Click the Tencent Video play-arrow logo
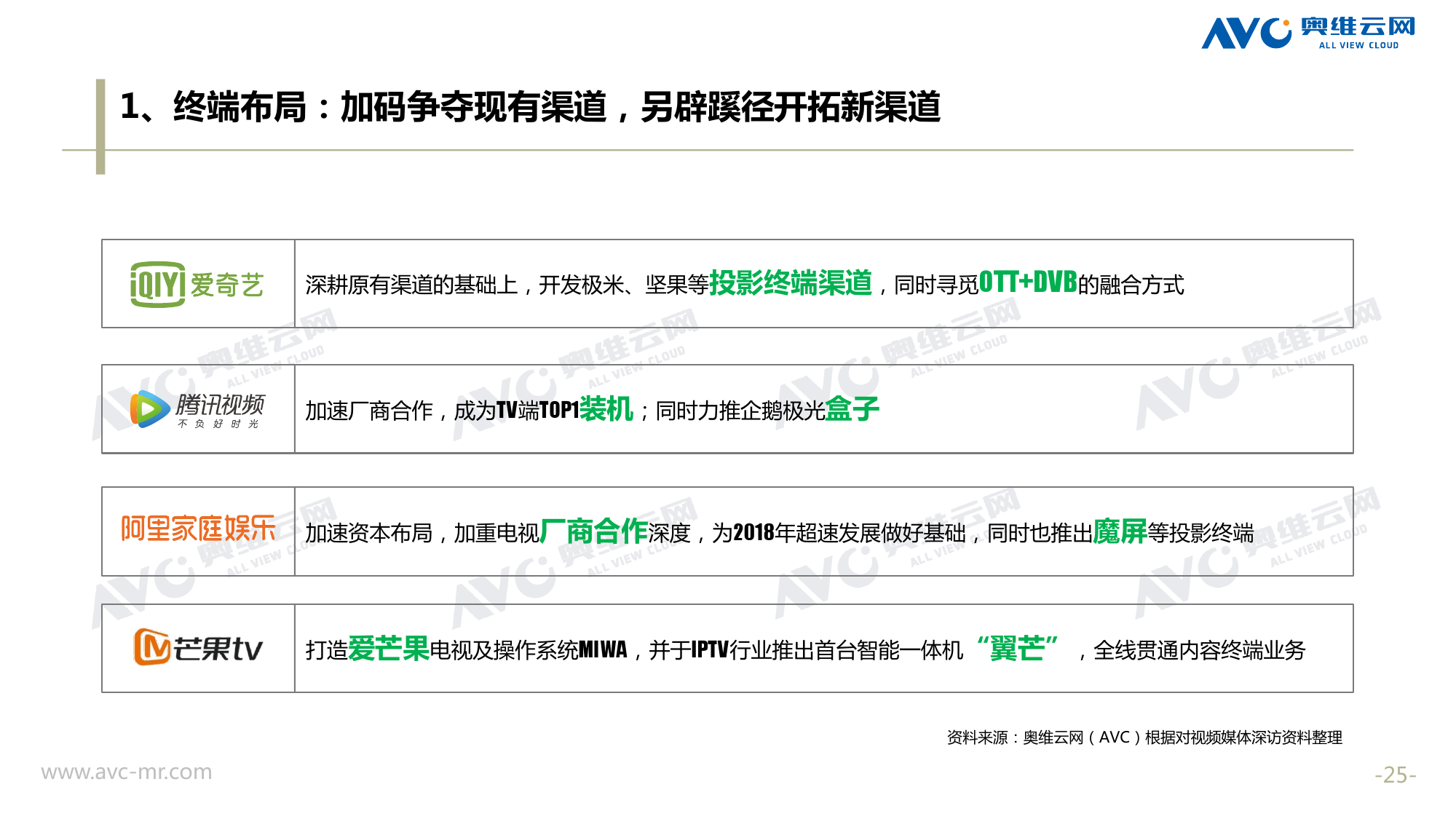 click(149, 409)
